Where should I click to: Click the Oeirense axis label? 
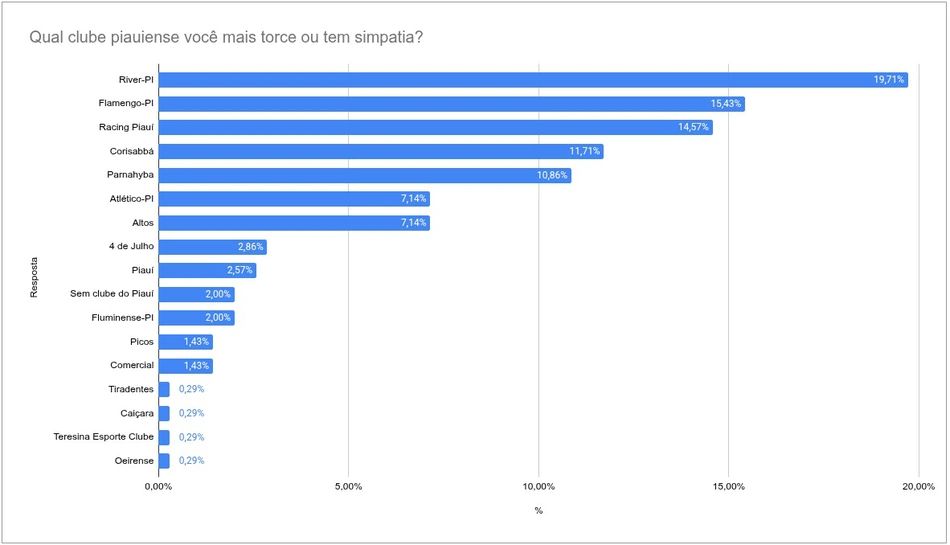click(134, 461)
